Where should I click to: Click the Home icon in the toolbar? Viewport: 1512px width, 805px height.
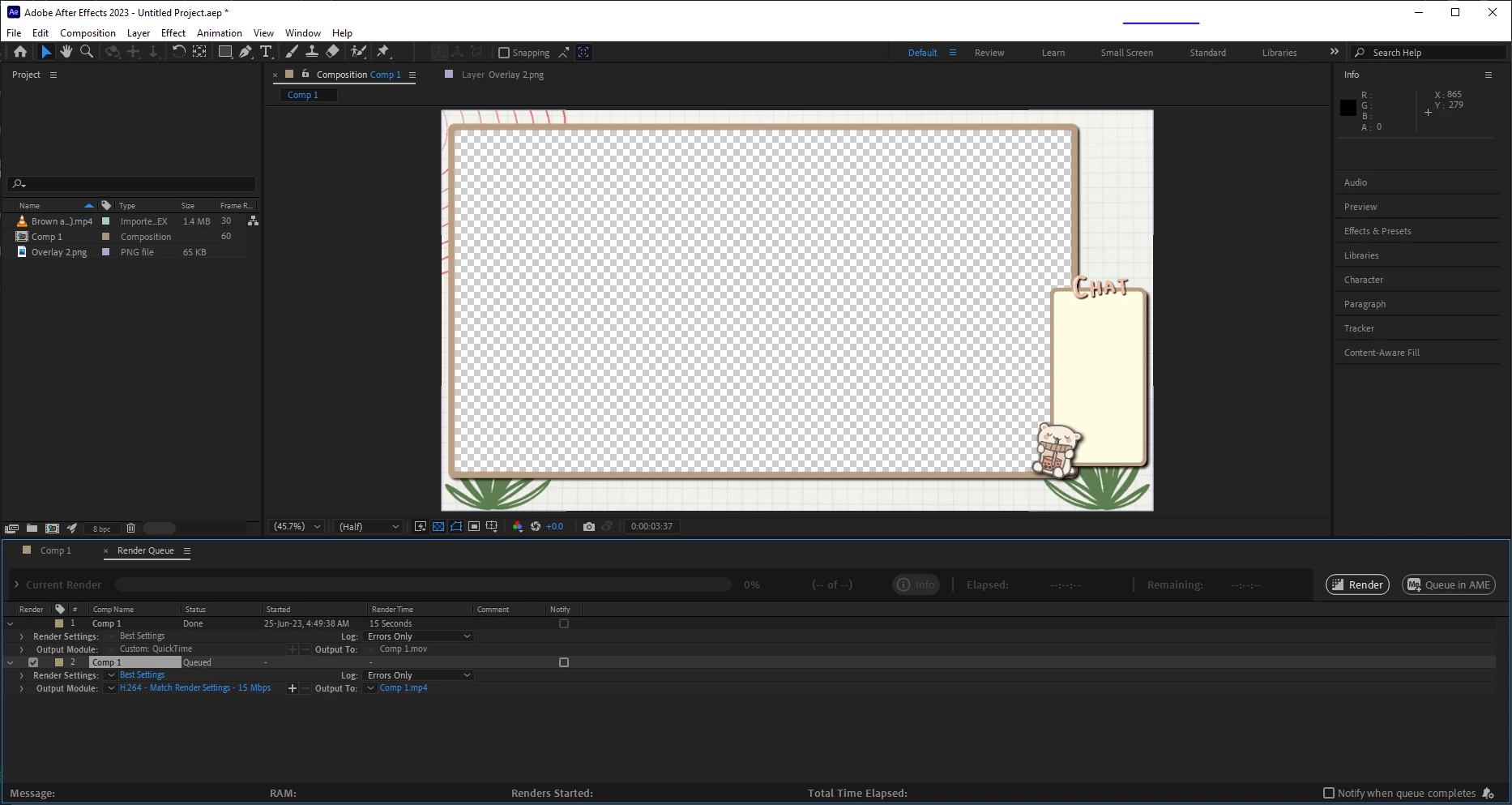20,52
